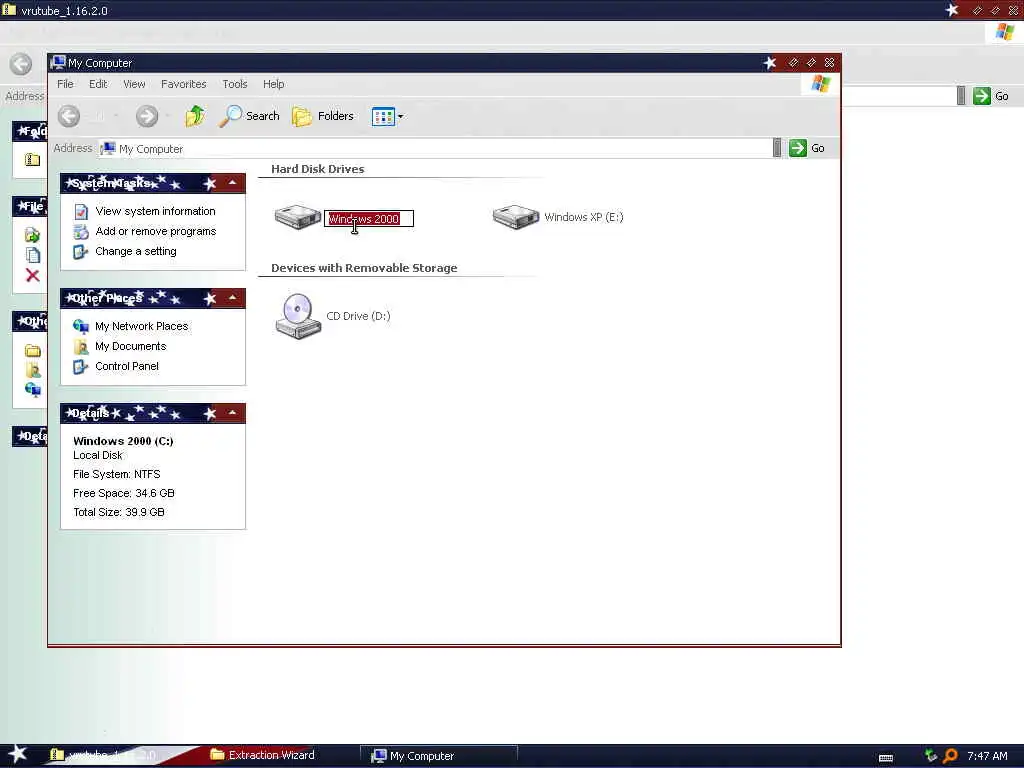Image resolution: width=1024 pixels, height=768 pixels.
Task: Open the Edit menu
Action: 98,84
